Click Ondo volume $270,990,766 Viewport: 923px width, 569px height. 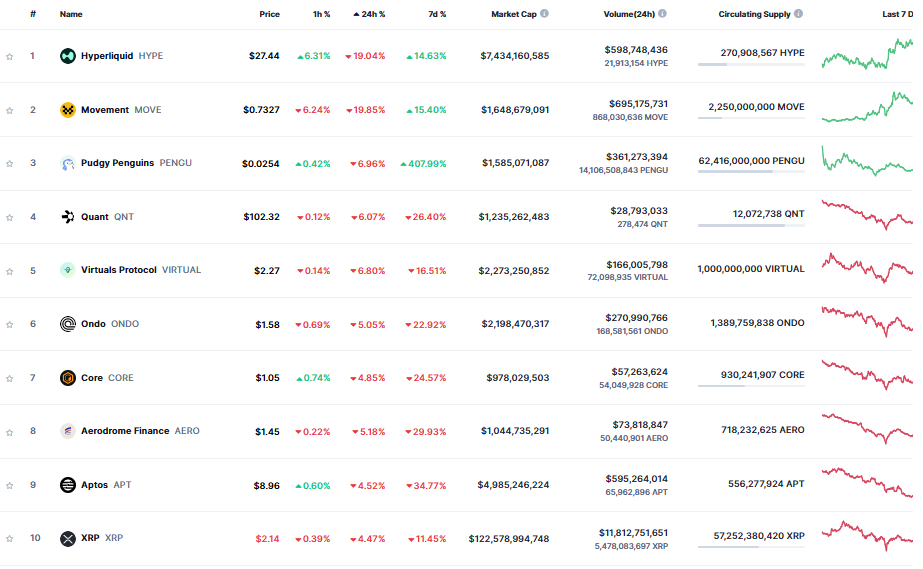pos(636,318)
